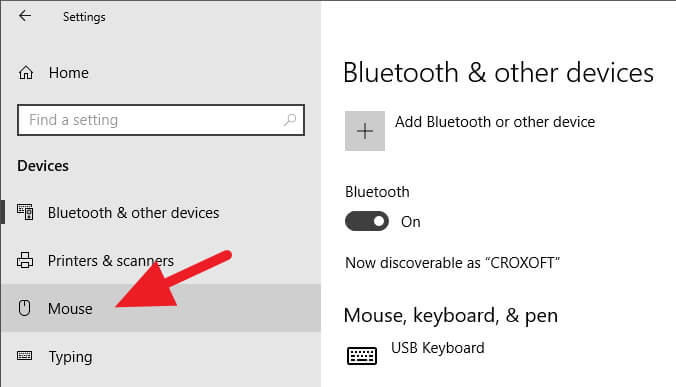The image size is (676, 387).
Task: Click the Bluetooth & other devices icon
Action: (25, 212)
